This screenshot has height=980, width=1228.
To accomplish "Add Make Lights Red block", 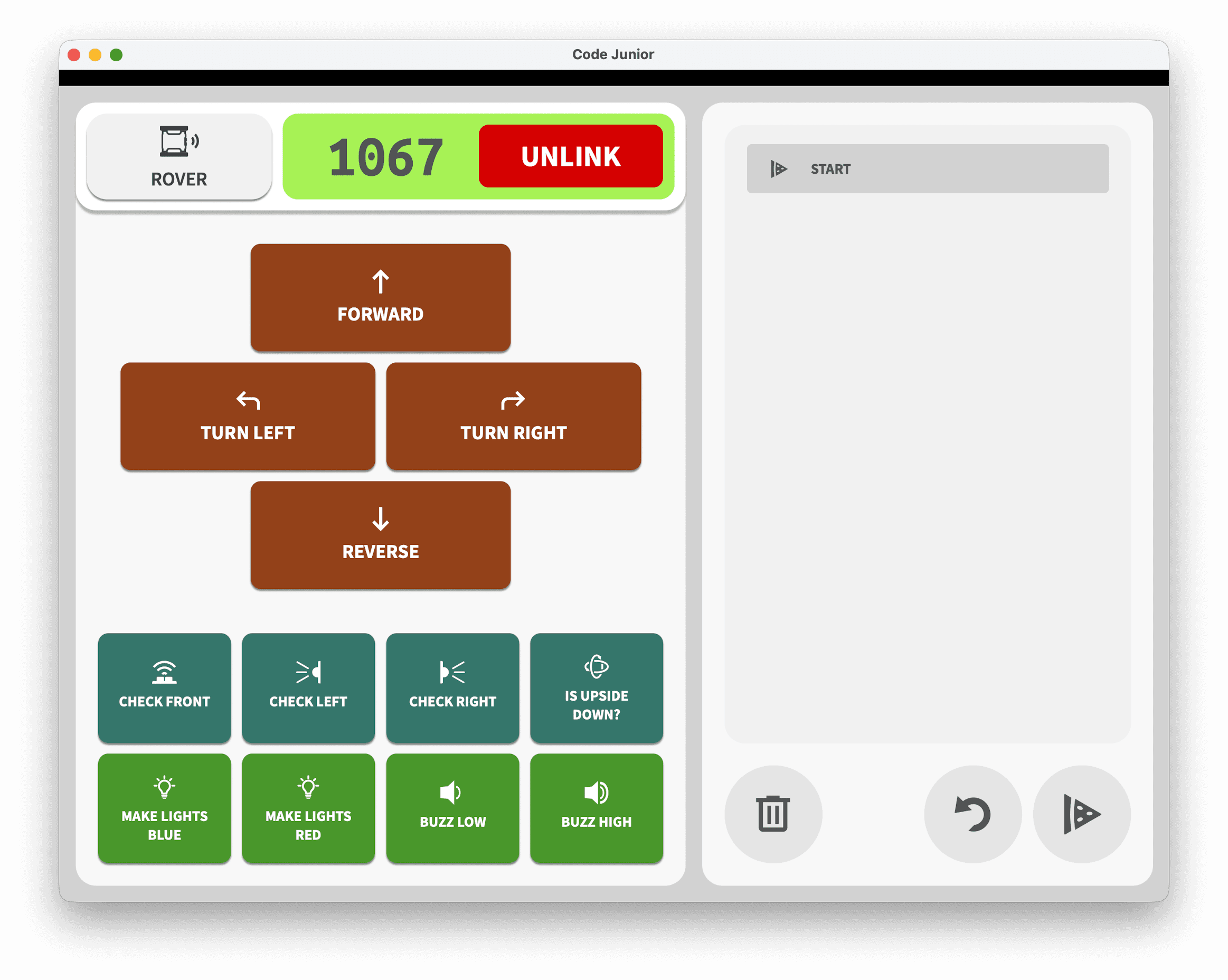I will coord(308,807).
